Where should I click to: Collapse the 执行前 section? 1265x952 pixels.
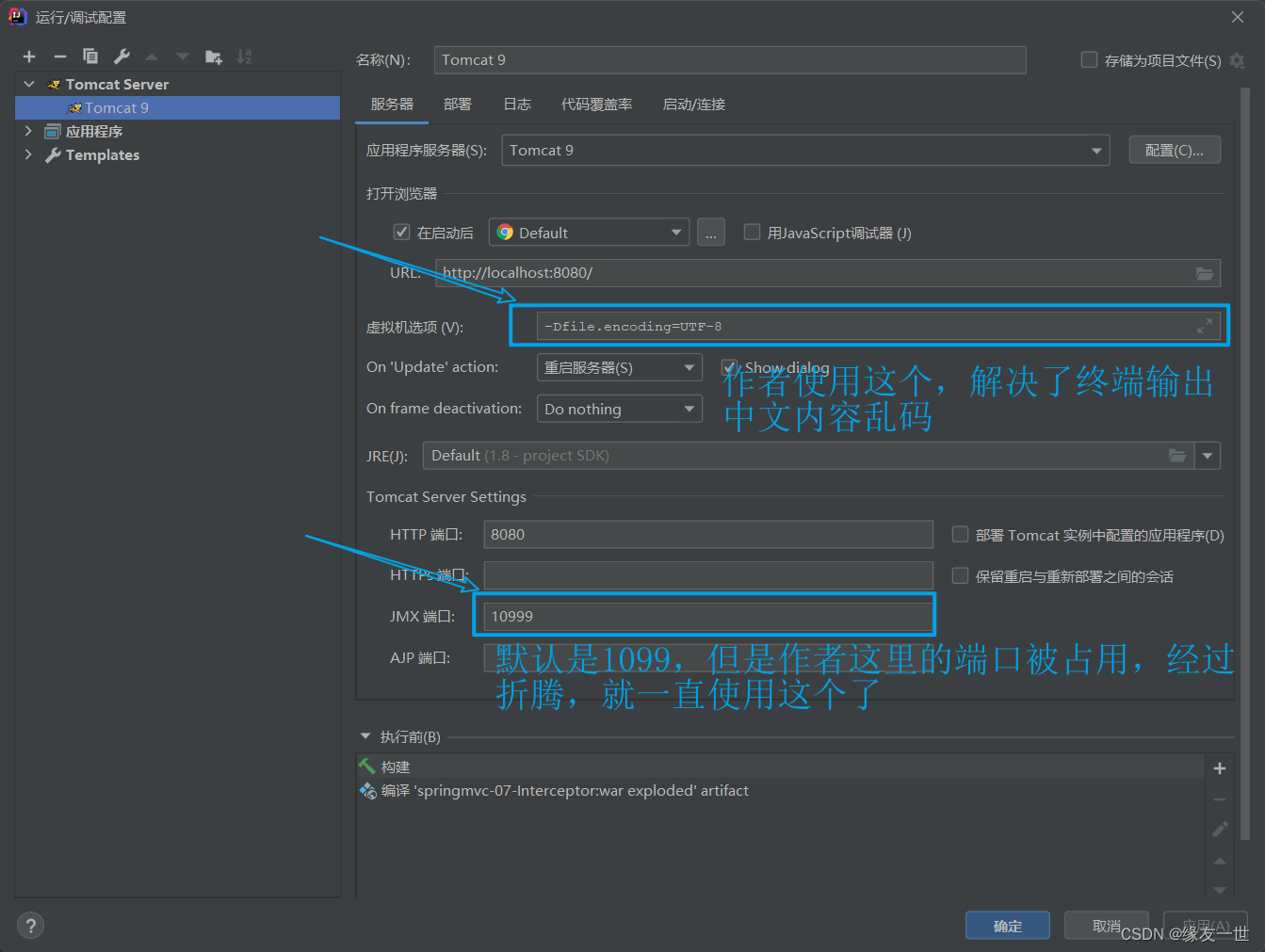[365, 736]
